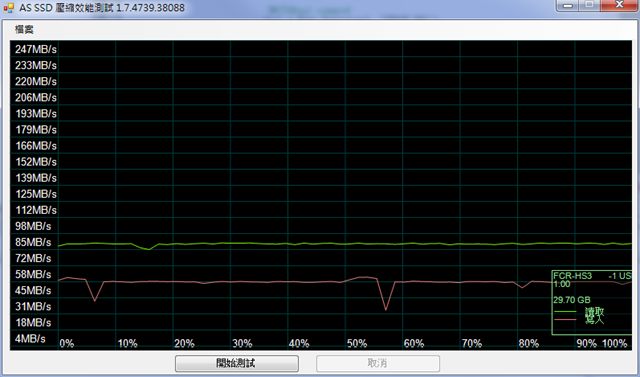Screen dimensions: 640x377
Task: Click the 220MB/s axis label
Action: (36, 82)
